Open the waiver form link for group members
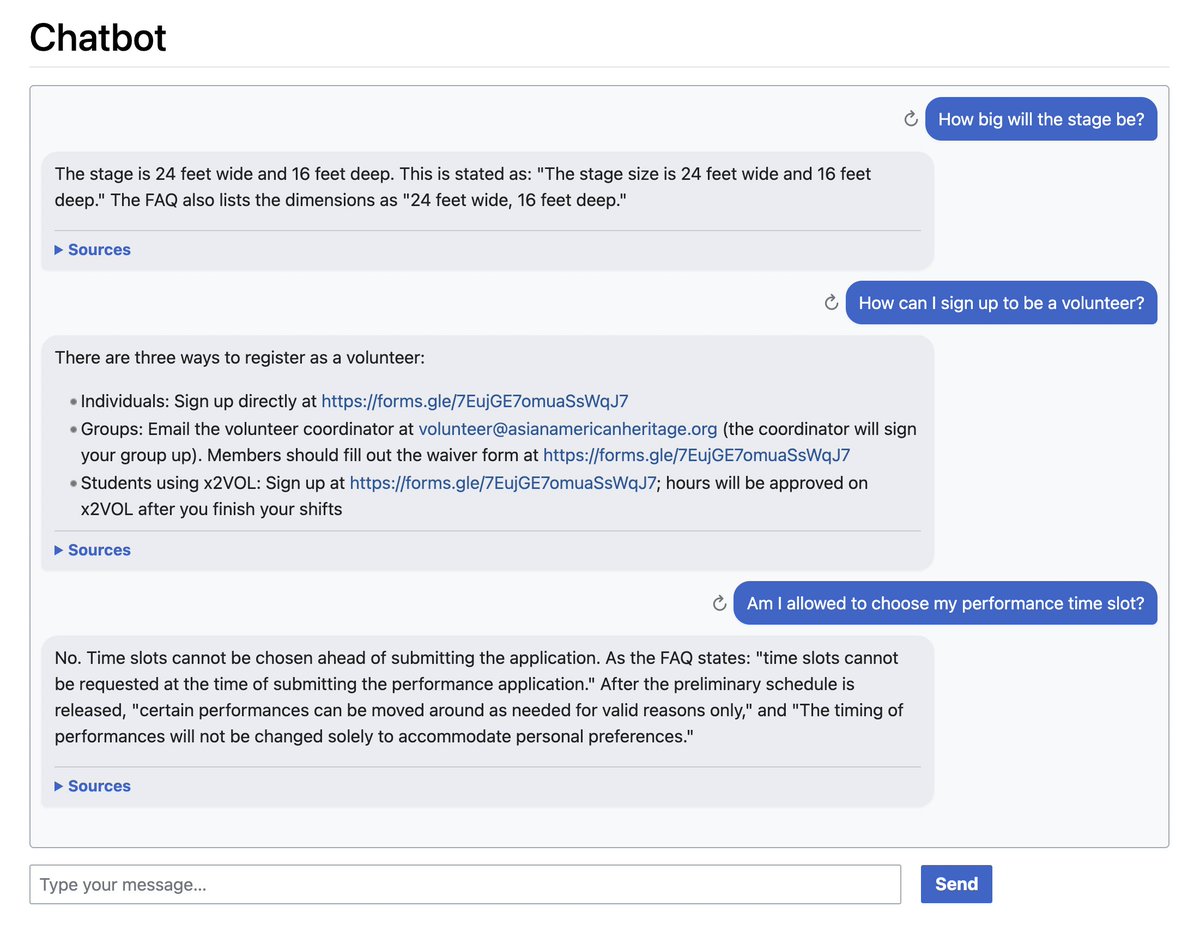The image size is (1200, 931). coord(697,454)
